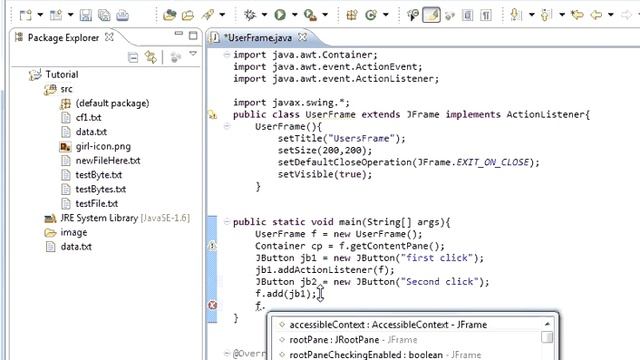The image size is (640, 360).
Task: Collapse the import statements fold marker
Action: click(227, 54)
